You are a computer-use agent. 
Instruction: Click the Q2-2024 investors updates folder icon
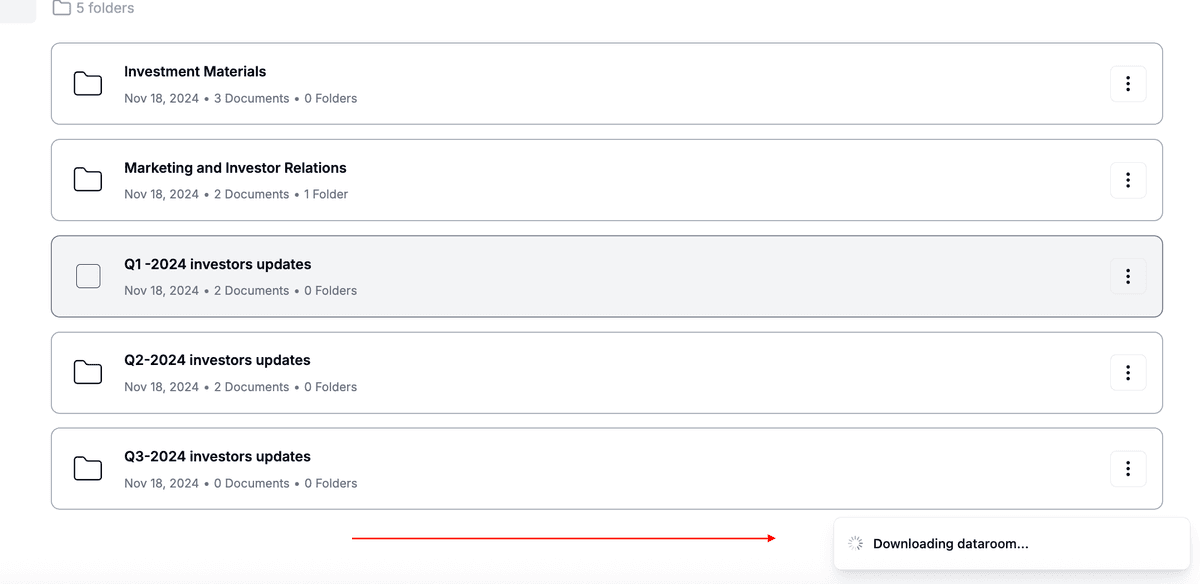[x=88, y=373]
